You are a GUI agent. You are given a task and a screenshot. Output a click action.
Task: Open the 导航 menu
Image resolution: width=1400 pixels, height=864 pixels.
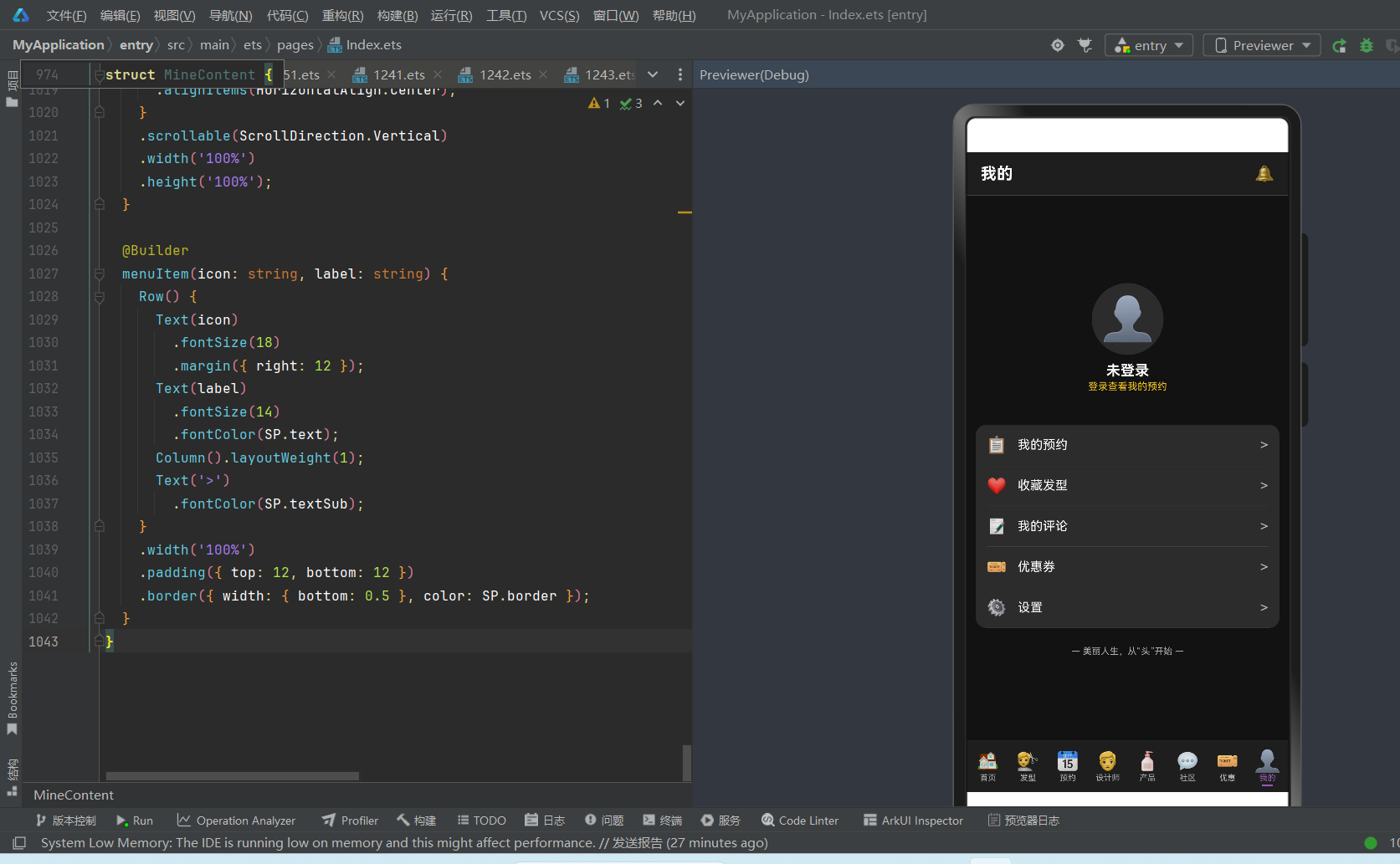[x=230, y=15]
